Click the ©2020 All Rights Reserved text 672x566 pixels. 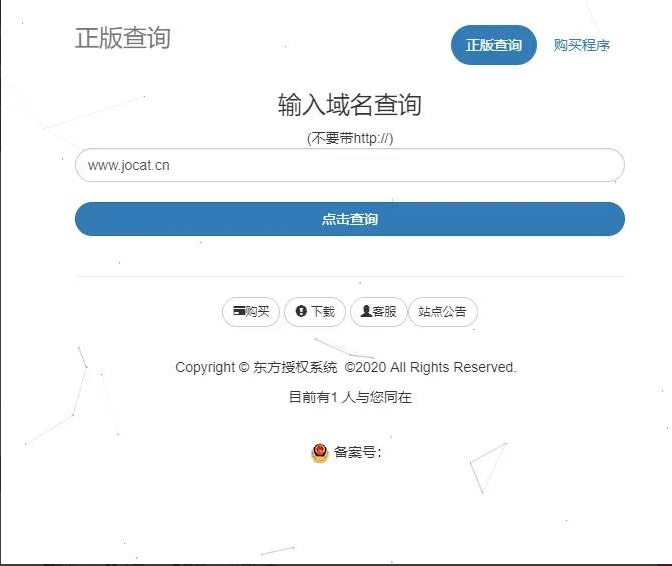(431, 367)
